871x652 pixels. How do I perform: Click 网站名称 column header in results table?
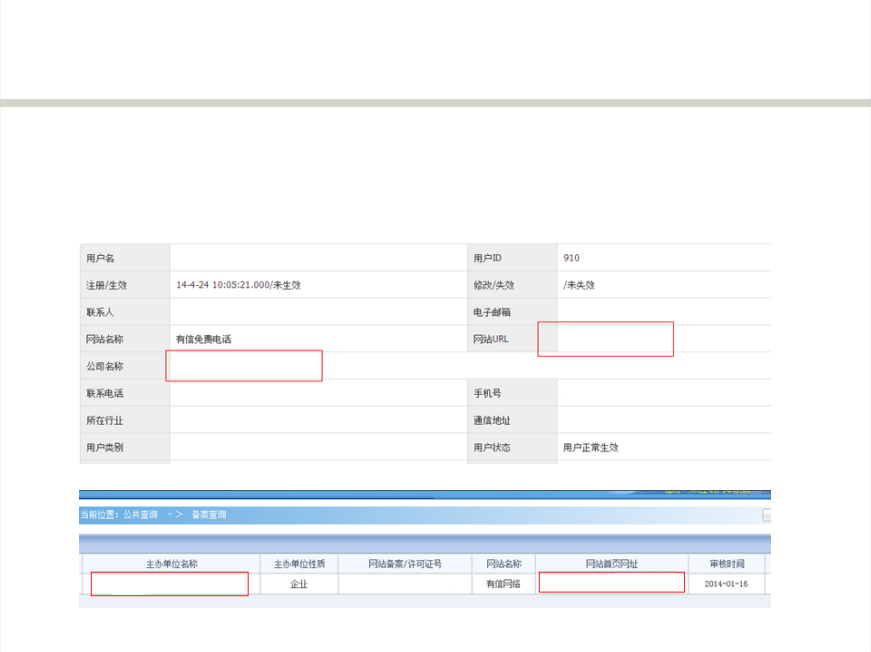pos(504,564)
